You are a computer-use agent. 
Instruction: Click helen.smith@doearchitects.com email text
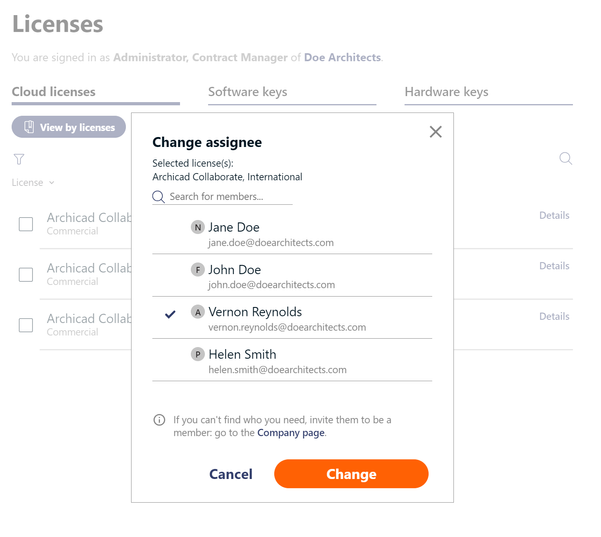click(x=278, y=370)
